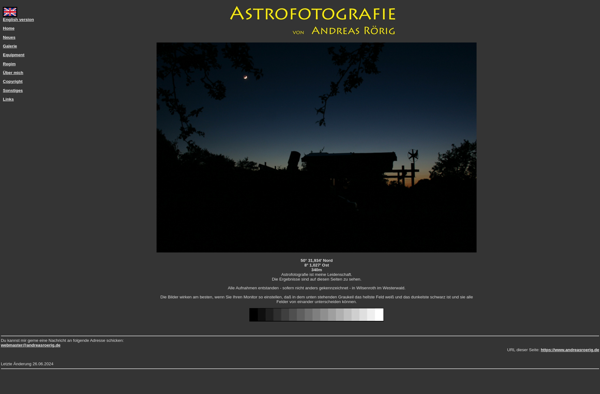
Task: Open the English version link
Action: pos(18,20)
